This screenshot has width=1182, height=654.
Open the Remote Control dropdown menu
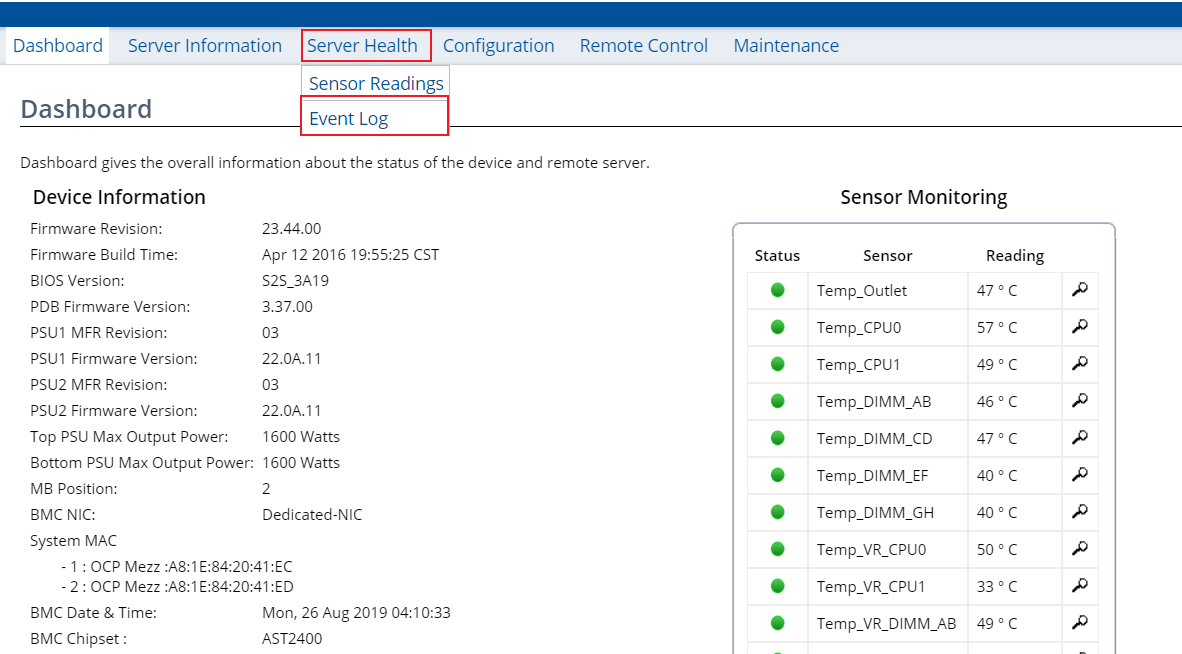[643, 45]
